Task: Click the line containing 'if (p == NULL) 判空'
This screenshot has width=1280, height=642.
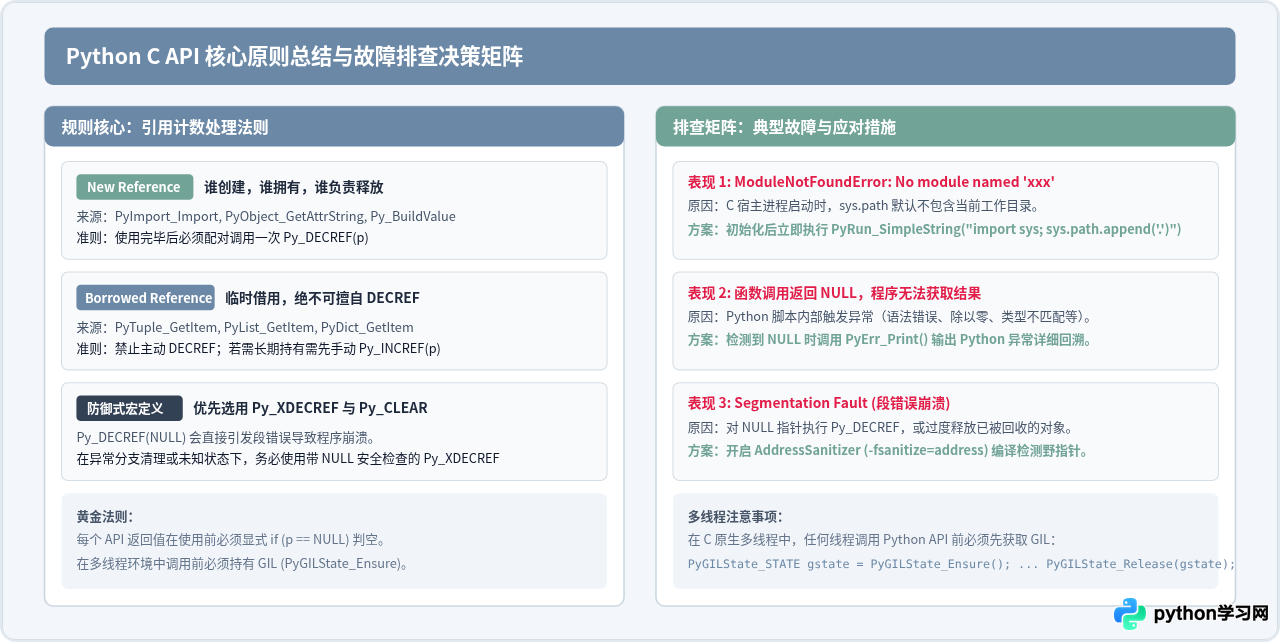Action: (x=231, y=540)
